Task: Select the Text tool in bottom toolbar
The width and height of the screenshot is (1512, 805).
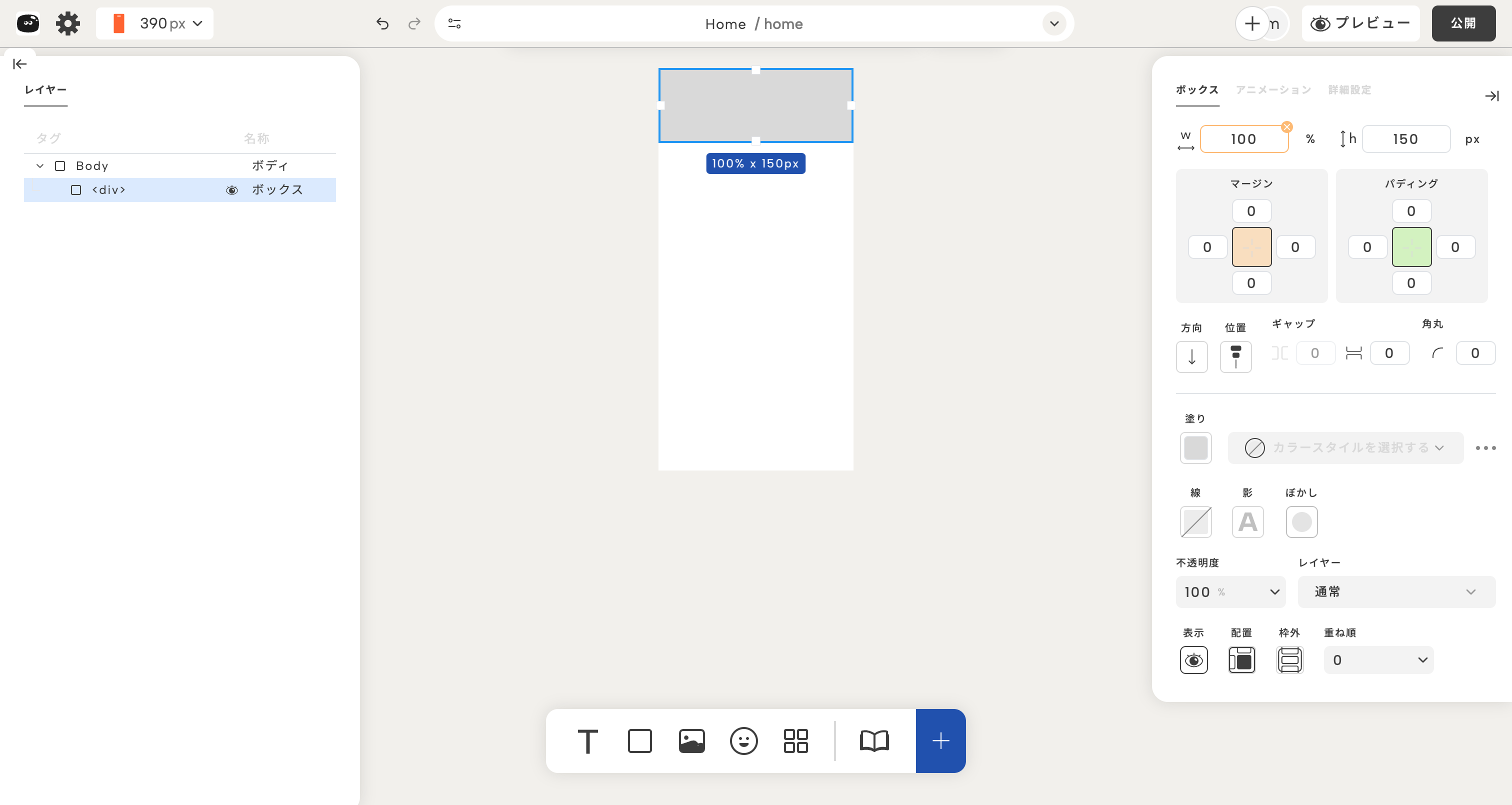Action: pos(587,741)
